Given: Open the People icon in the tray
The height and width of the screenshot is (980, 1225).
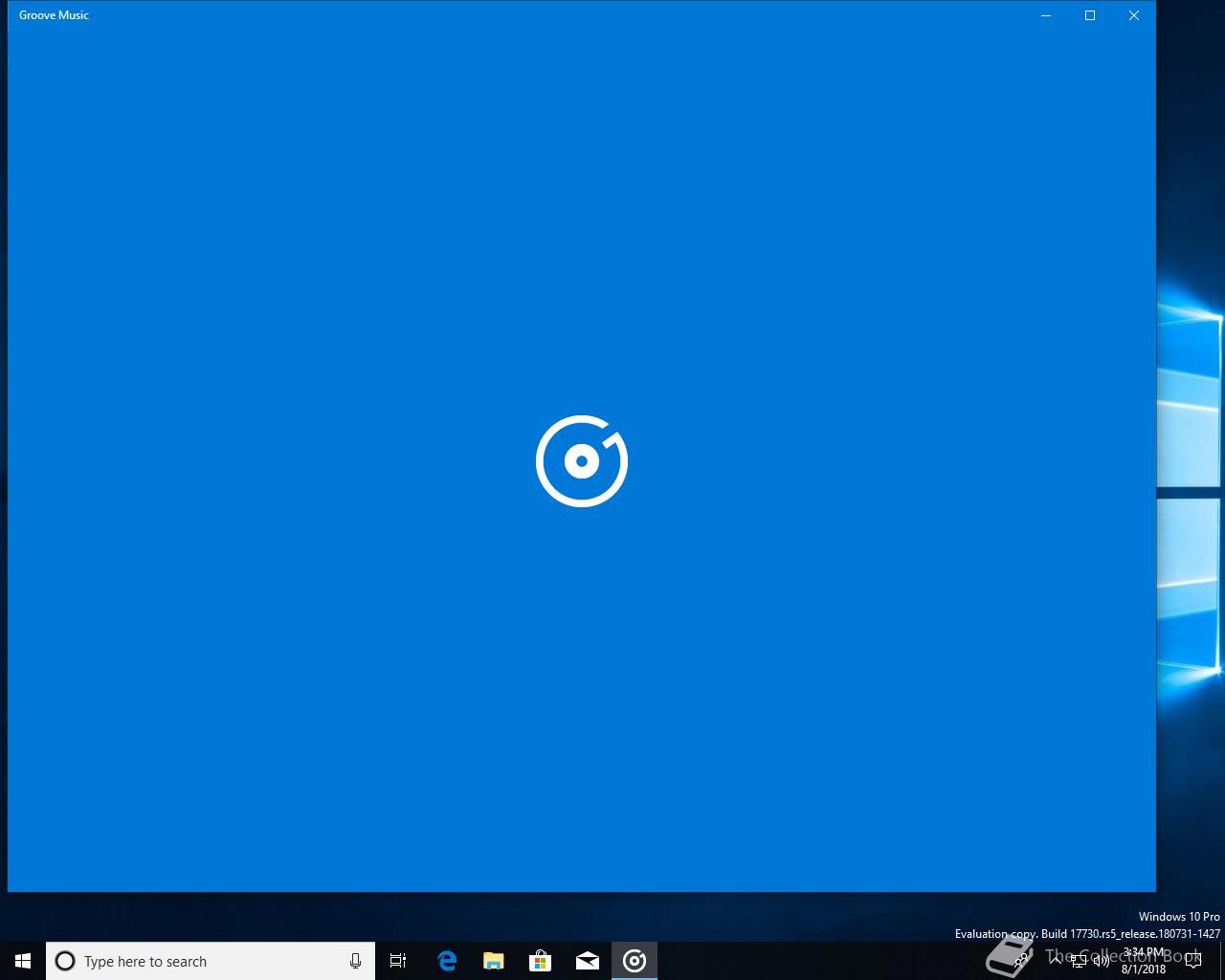Looking at the screenshot, I should tap(1021, 961).
